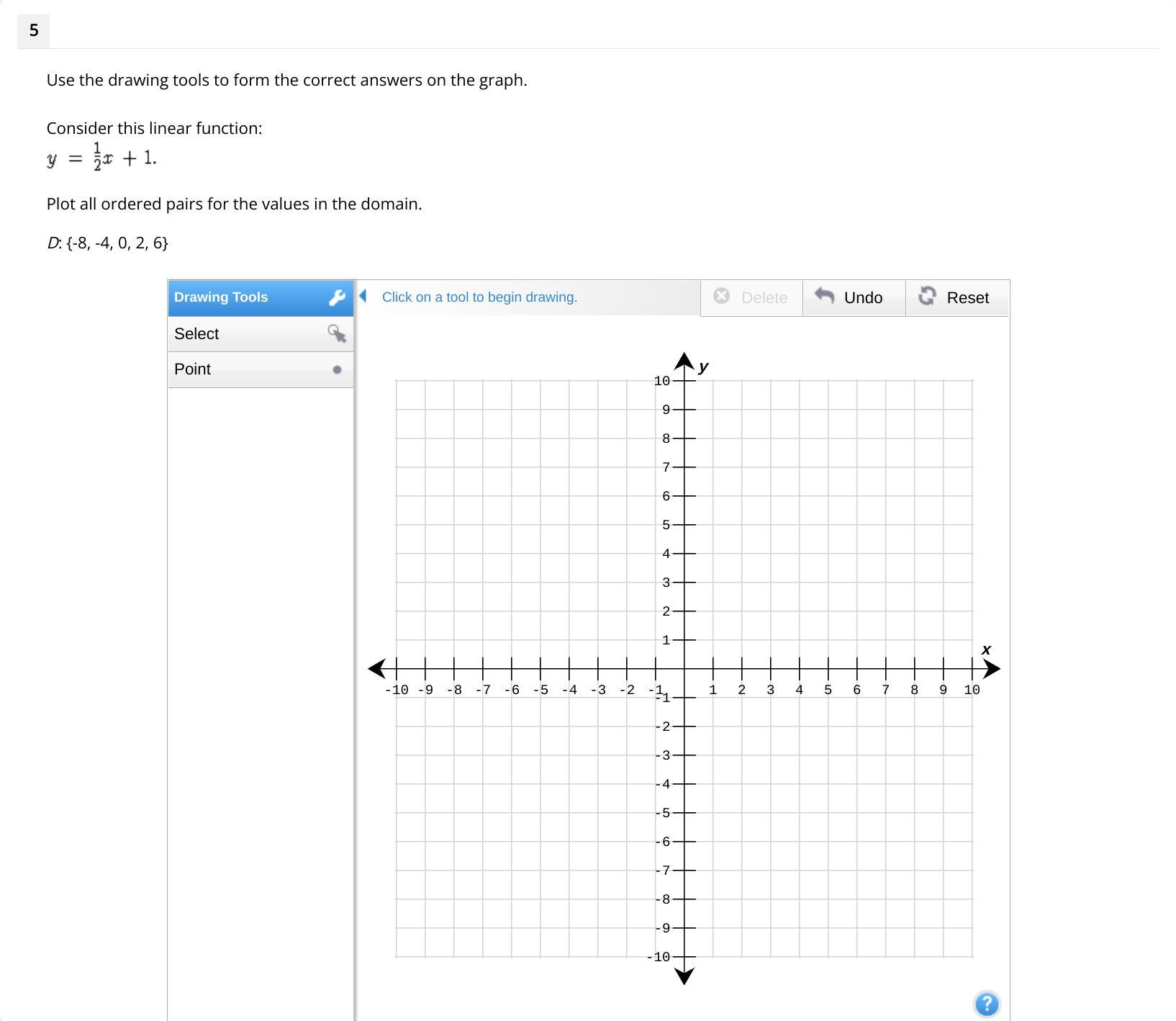Click the Reset button label
Screen dimensions: 1176x1021
click(967, 298)
